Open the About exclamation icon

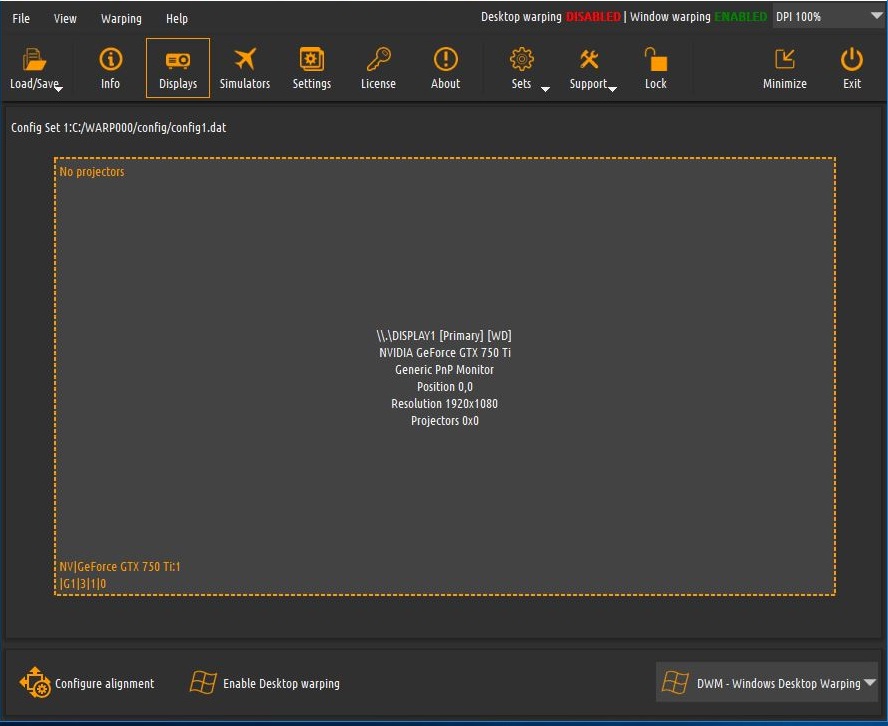pyautogui.click(x=446, y=59)
